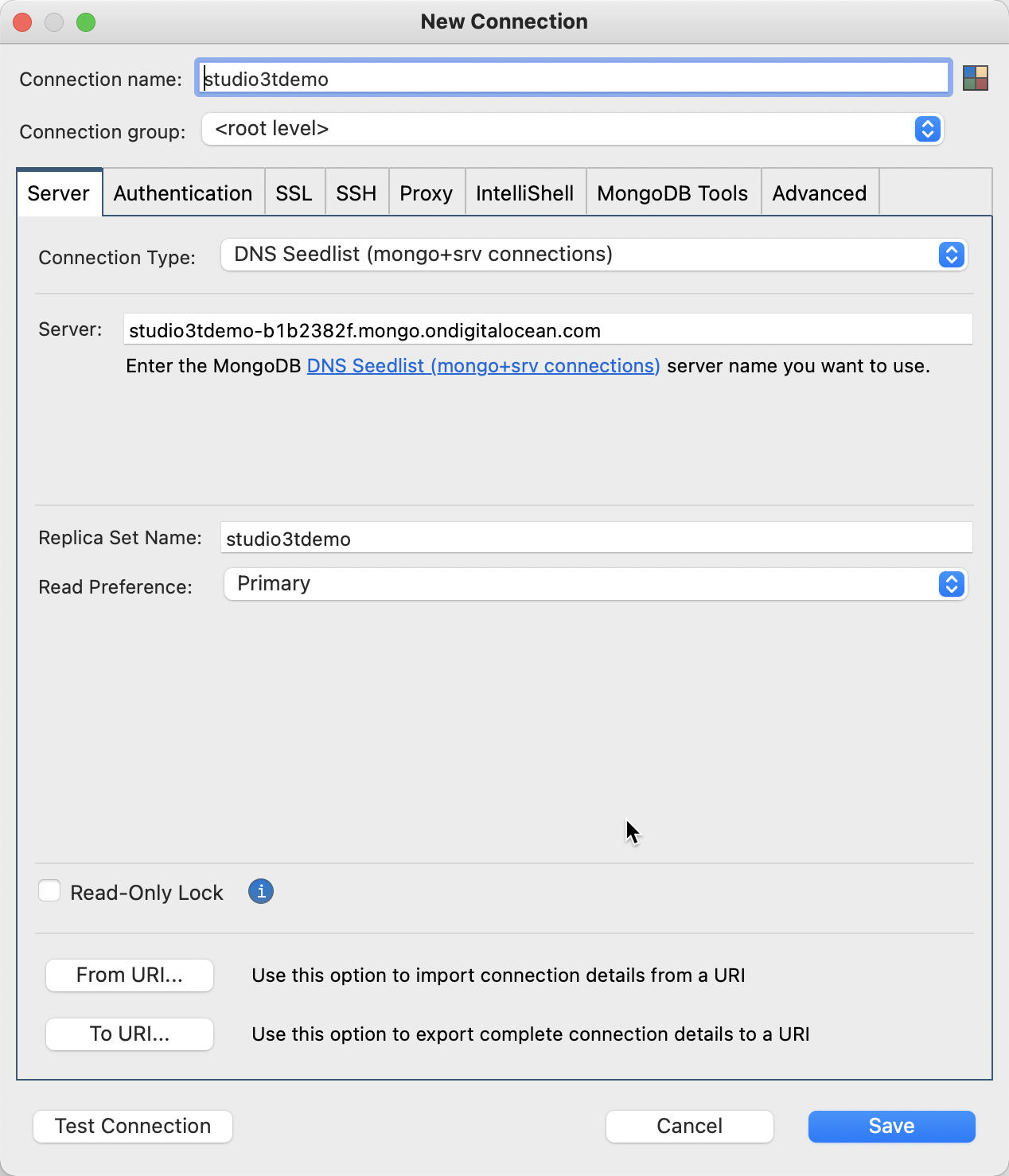This screenshot has height=1176, width=1009.
Task: Open the SSH tab
Action: 356,193
